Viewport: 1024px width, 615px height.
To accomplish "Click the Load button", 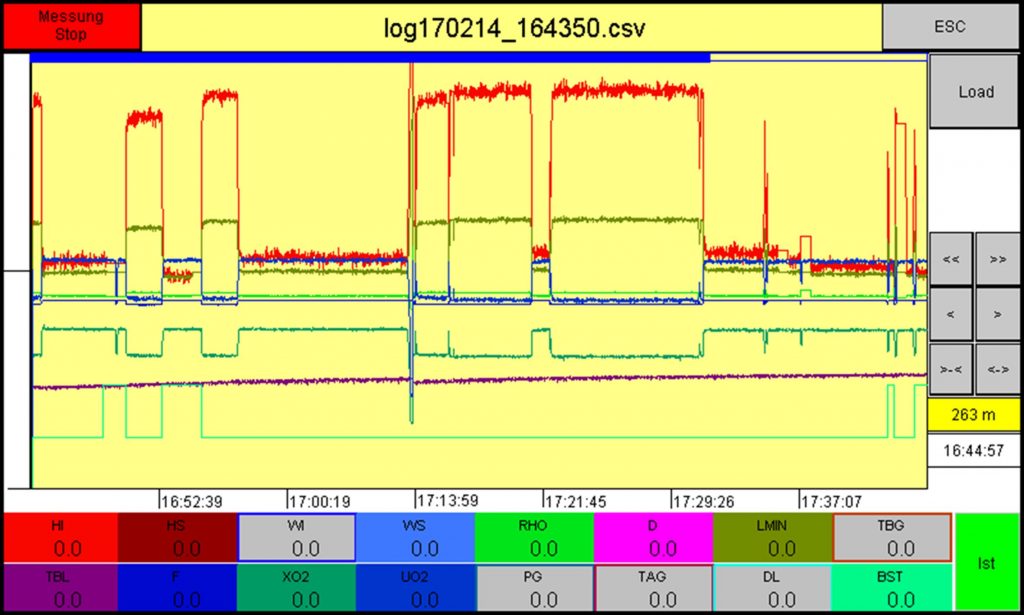I will tap(975, 92).
